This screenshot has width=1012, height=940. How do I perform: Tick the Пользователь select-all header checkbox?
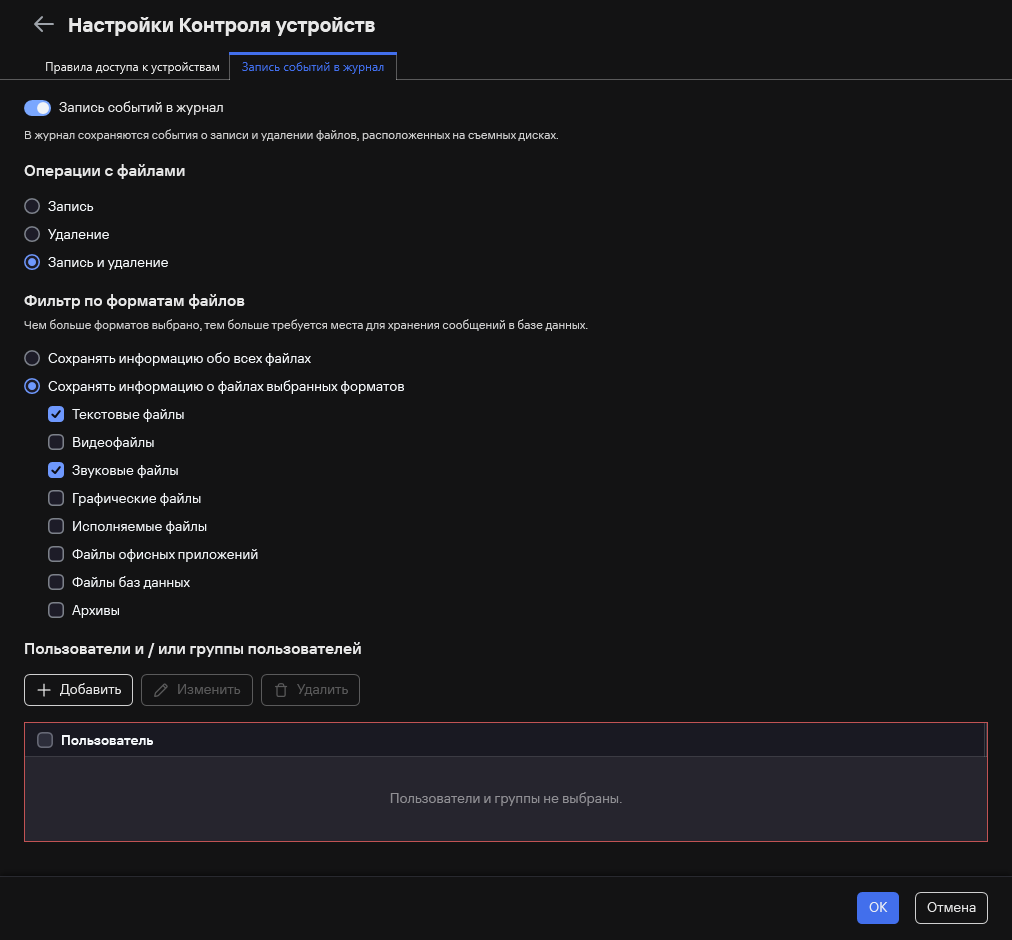(45, 740)
